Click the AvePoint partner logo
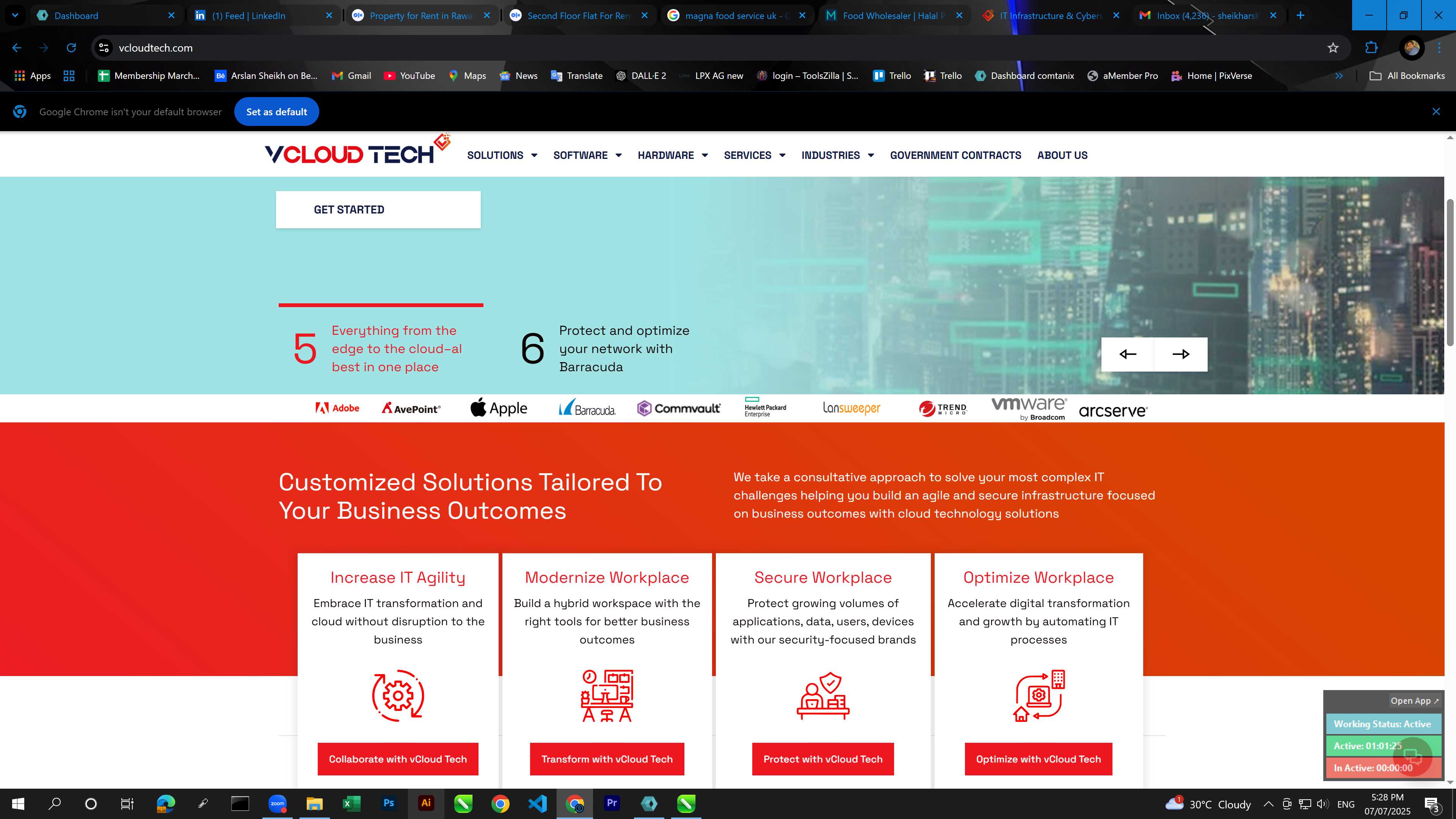 (411, 408)
